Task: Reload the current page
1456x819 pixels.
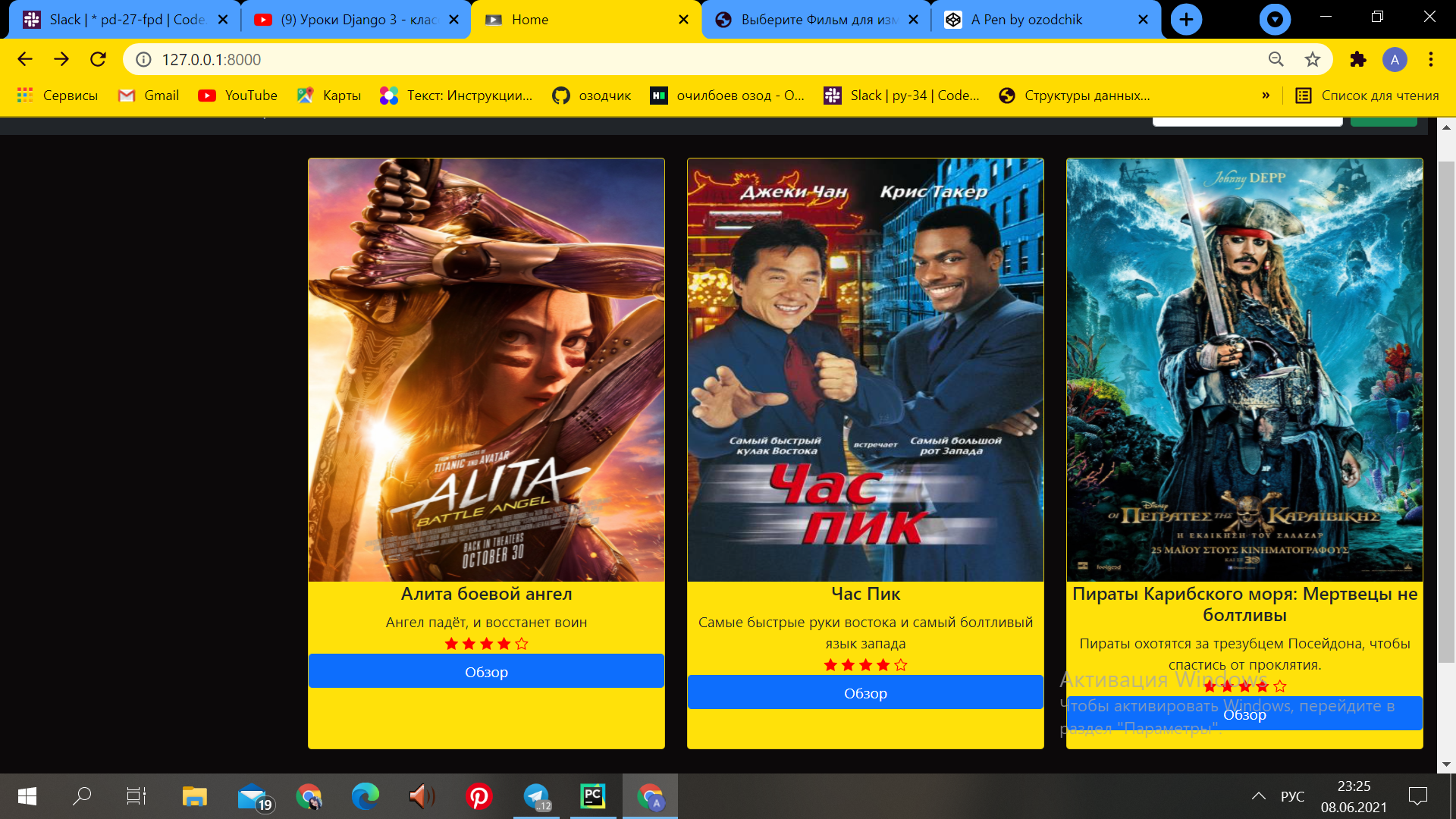Action: pyautogui.click(x=98, y=59)
